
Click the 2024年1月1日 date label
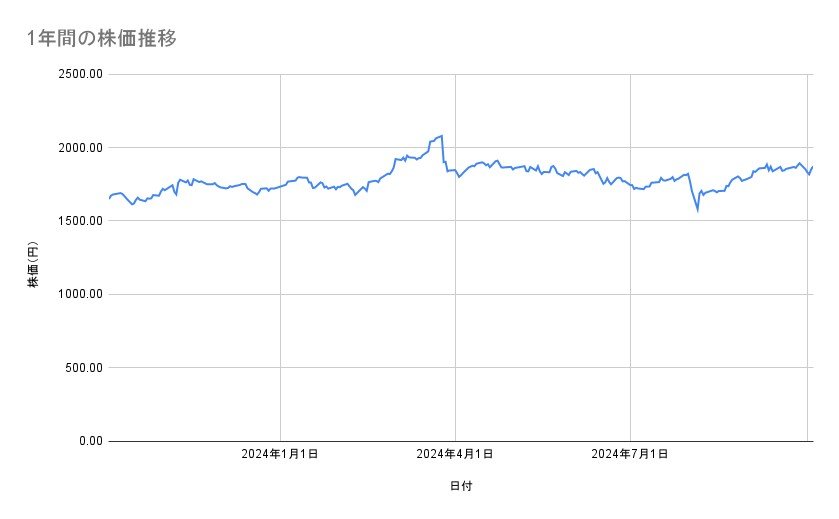click(x=280, y=455)
